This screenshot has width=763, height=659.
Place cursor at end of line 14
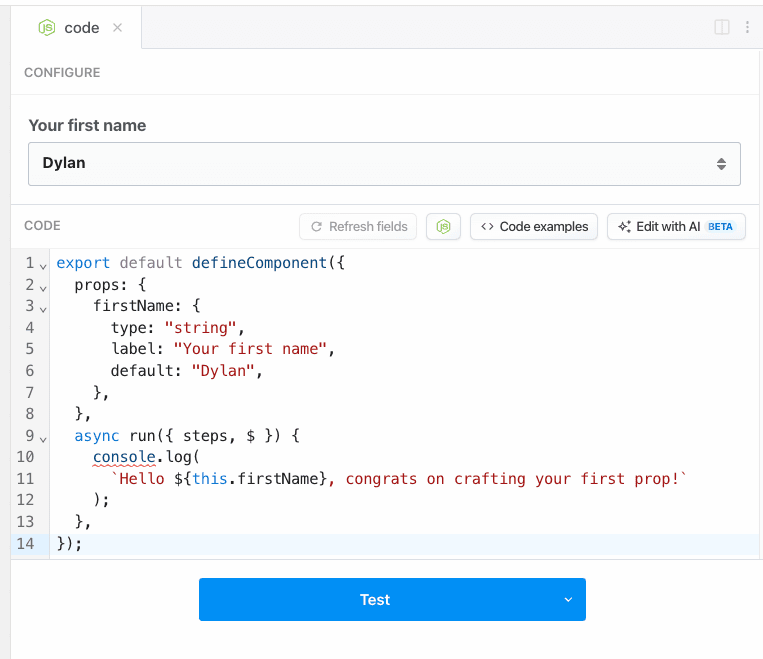83,544
